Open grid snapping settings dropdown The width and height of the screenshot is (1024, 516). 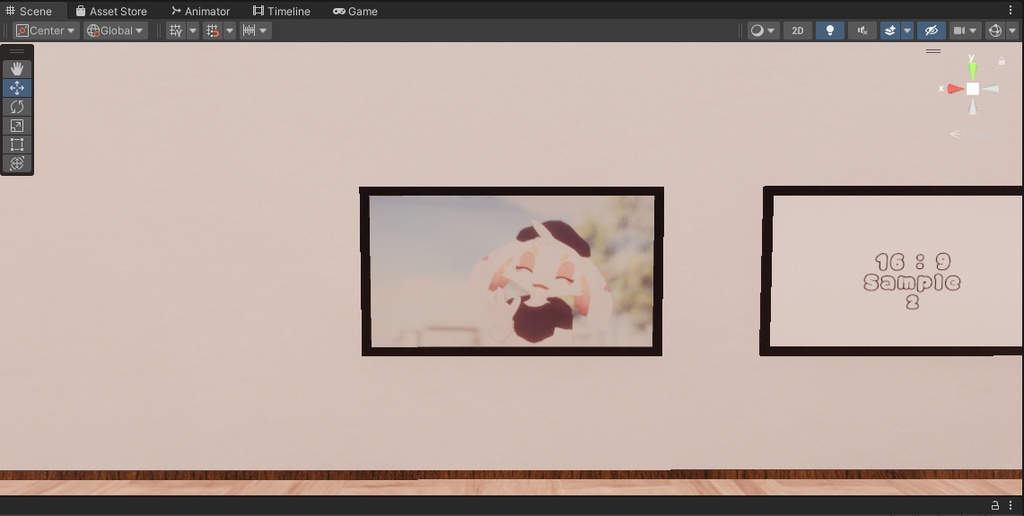[229, 31]
